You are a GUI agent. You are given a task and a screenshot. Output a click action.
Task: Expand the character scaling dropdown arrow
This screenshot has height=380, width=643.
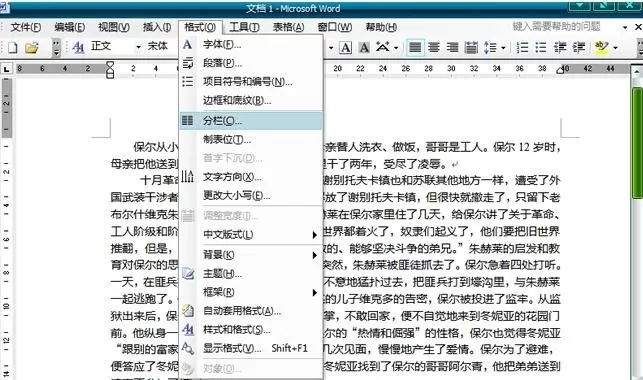(396, 48)
